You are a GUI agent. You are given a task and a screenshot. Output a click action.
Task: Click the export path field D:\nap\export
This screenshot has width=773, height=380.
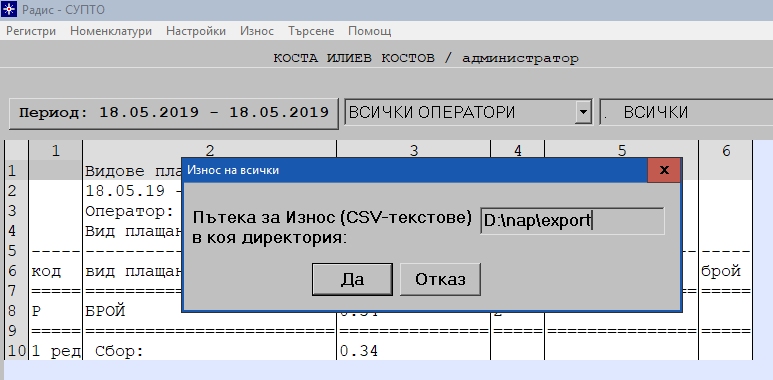pos(572,221)
